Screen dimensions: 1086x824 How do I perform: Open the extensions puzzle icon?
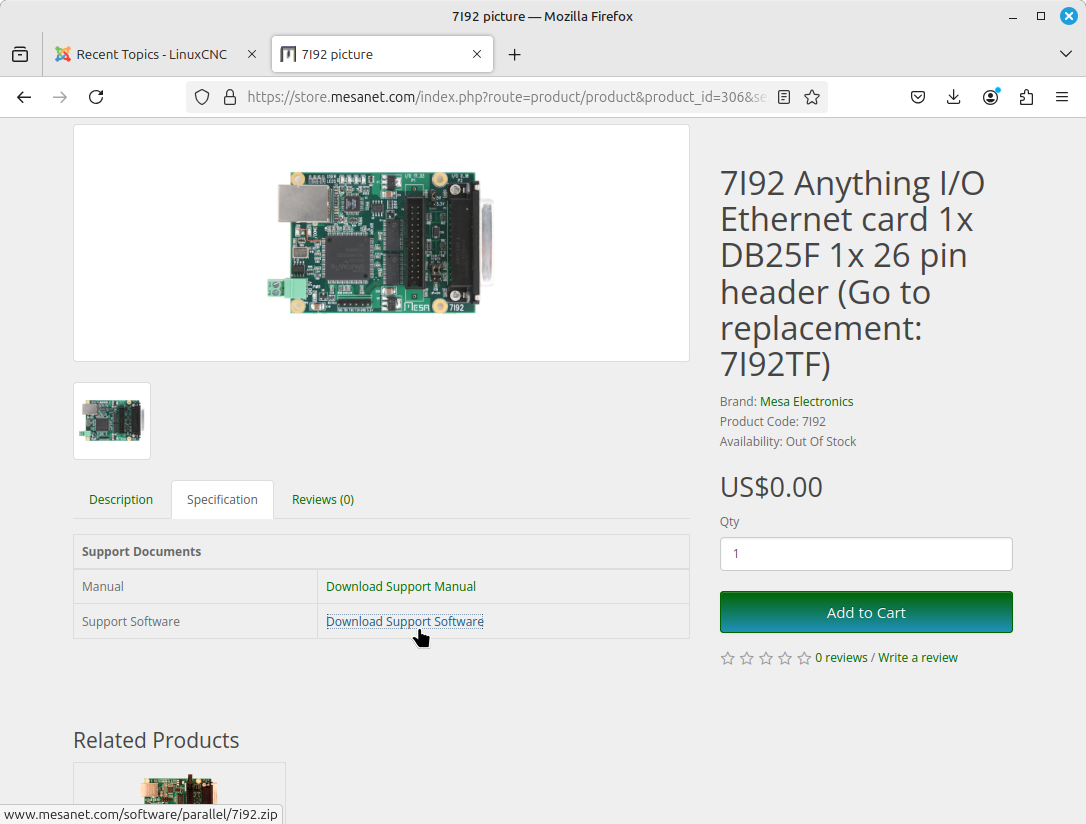coord(1026,97)
